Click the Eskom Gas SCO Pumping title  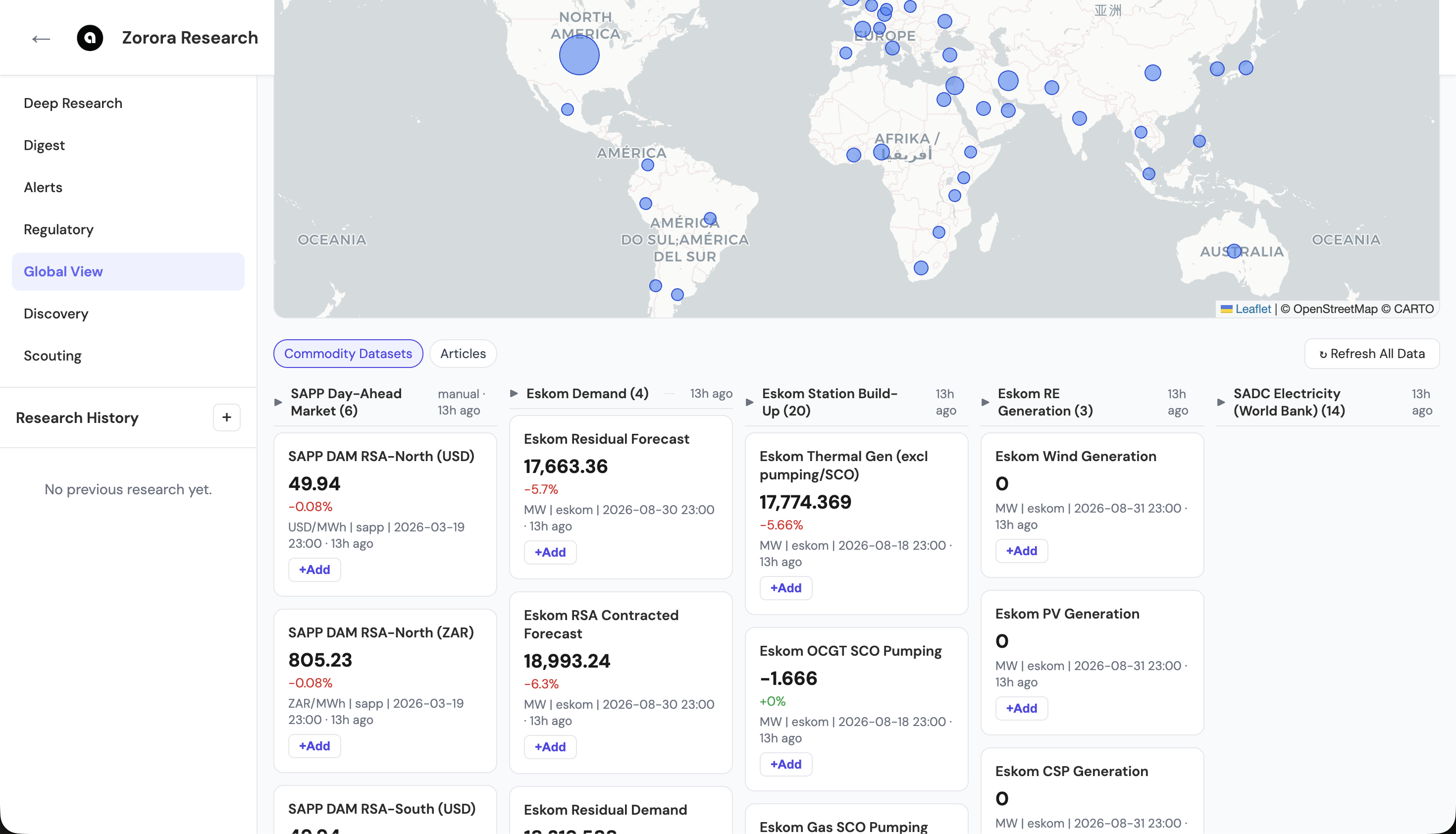(x=844, y=827)
